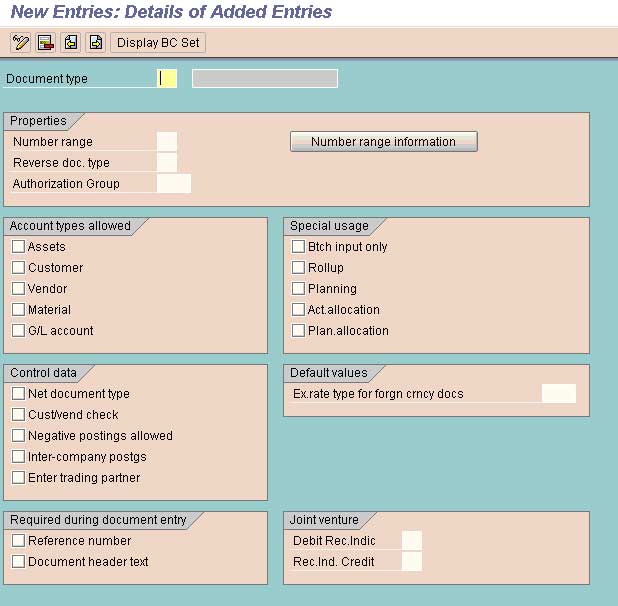Toggle the Material checkbox

point(18,310)
